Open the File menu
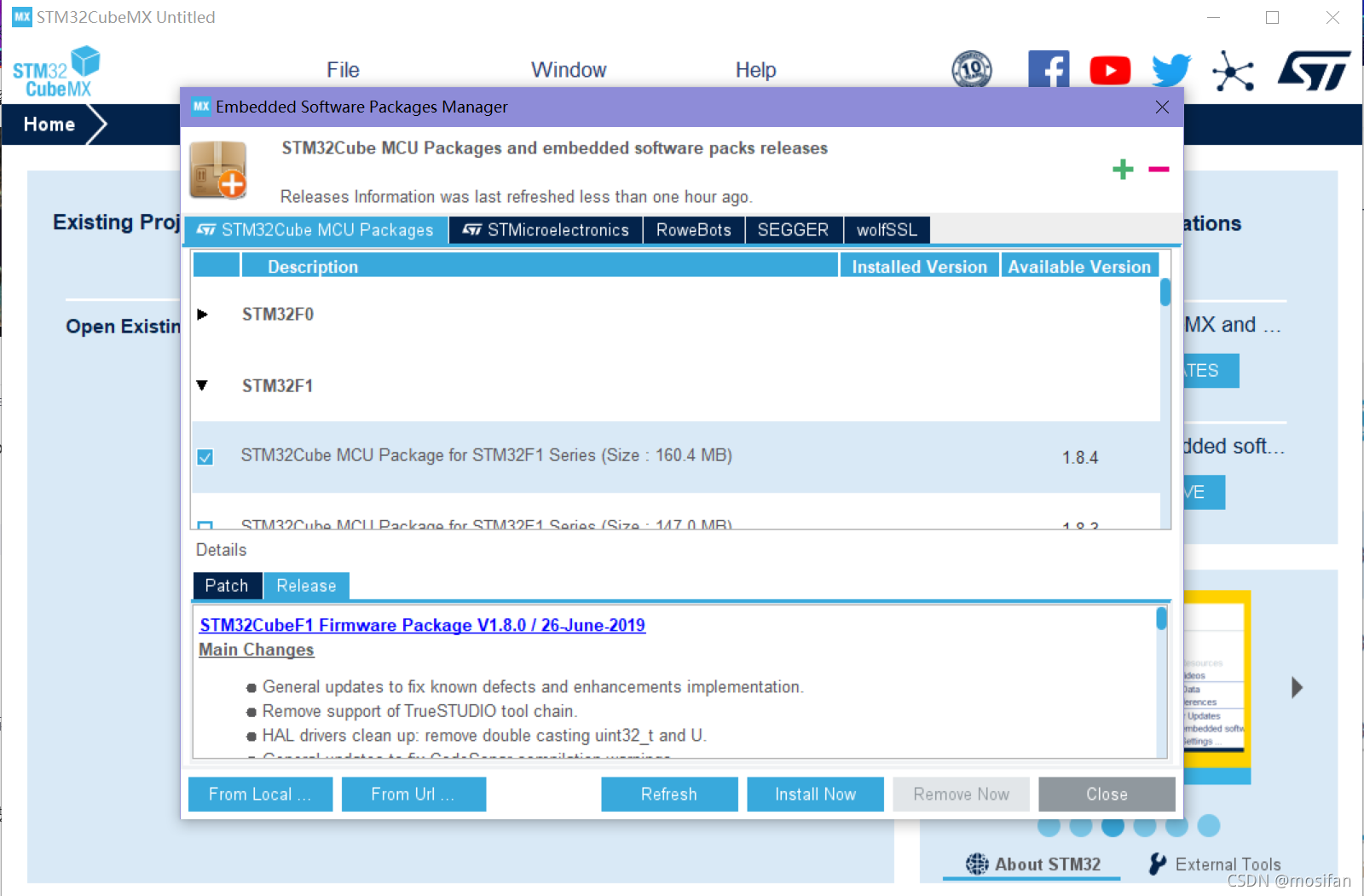Screen dimensions: 1364x896 [x=343, y=70]
